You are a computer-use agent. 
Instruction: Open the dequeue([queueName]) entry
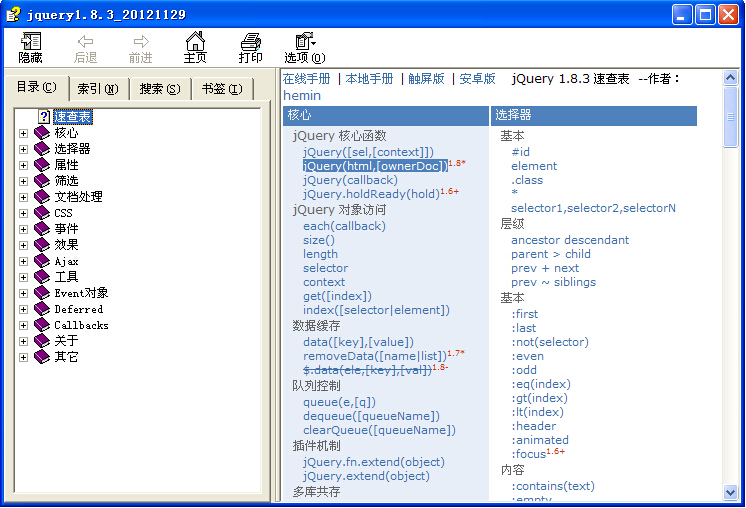(x=372, y=416)
